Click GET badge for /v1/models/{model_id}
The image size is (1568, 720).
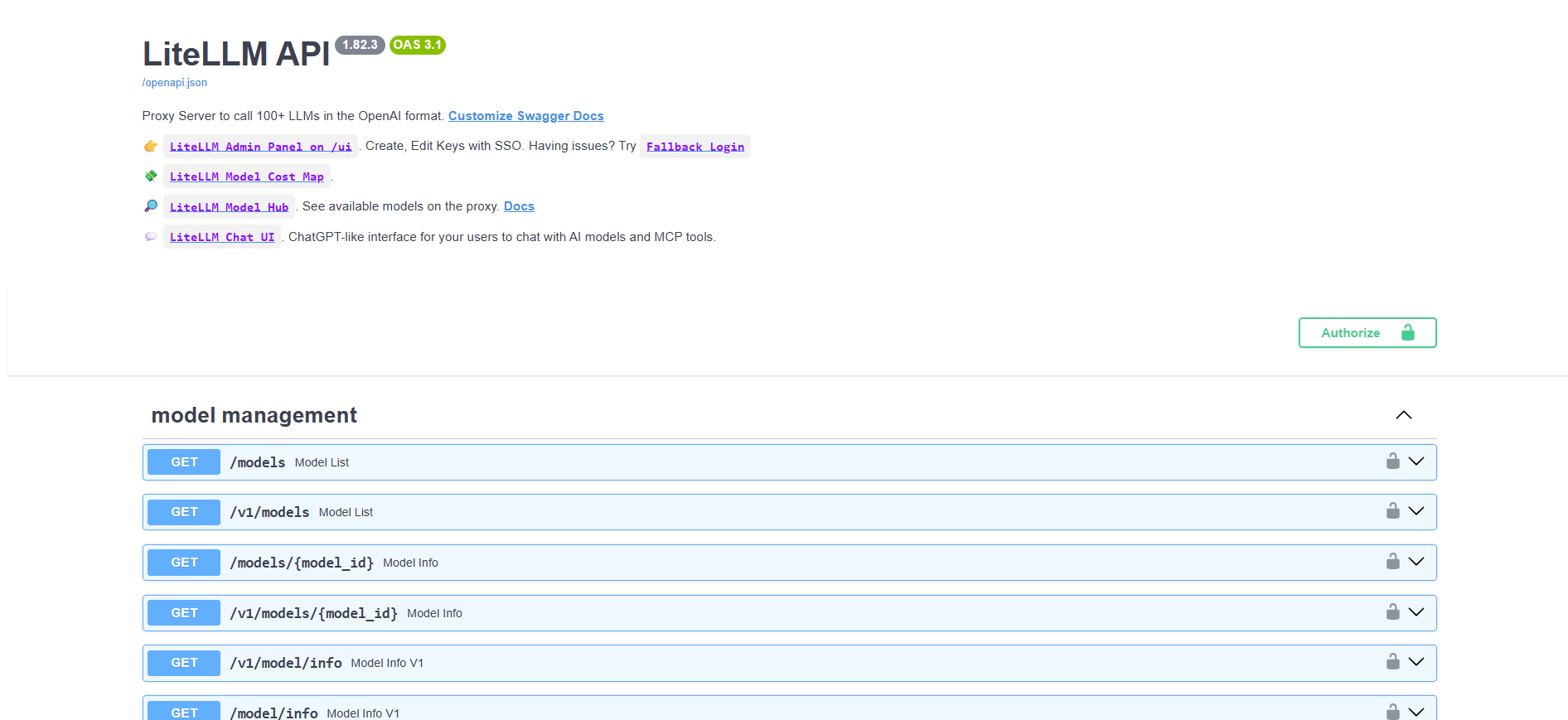pyautogui.click(x=184, y=613)
